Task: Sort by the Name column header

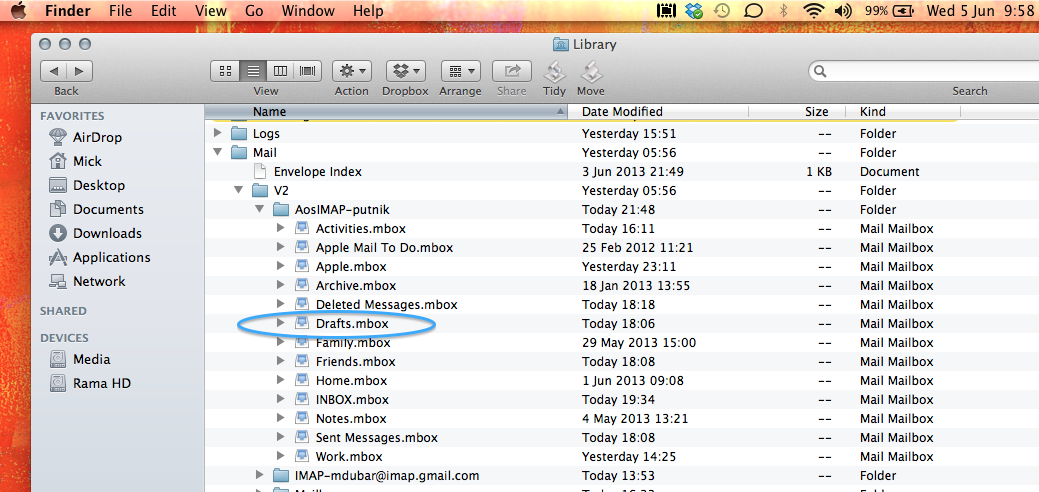Action: point(386,111)
